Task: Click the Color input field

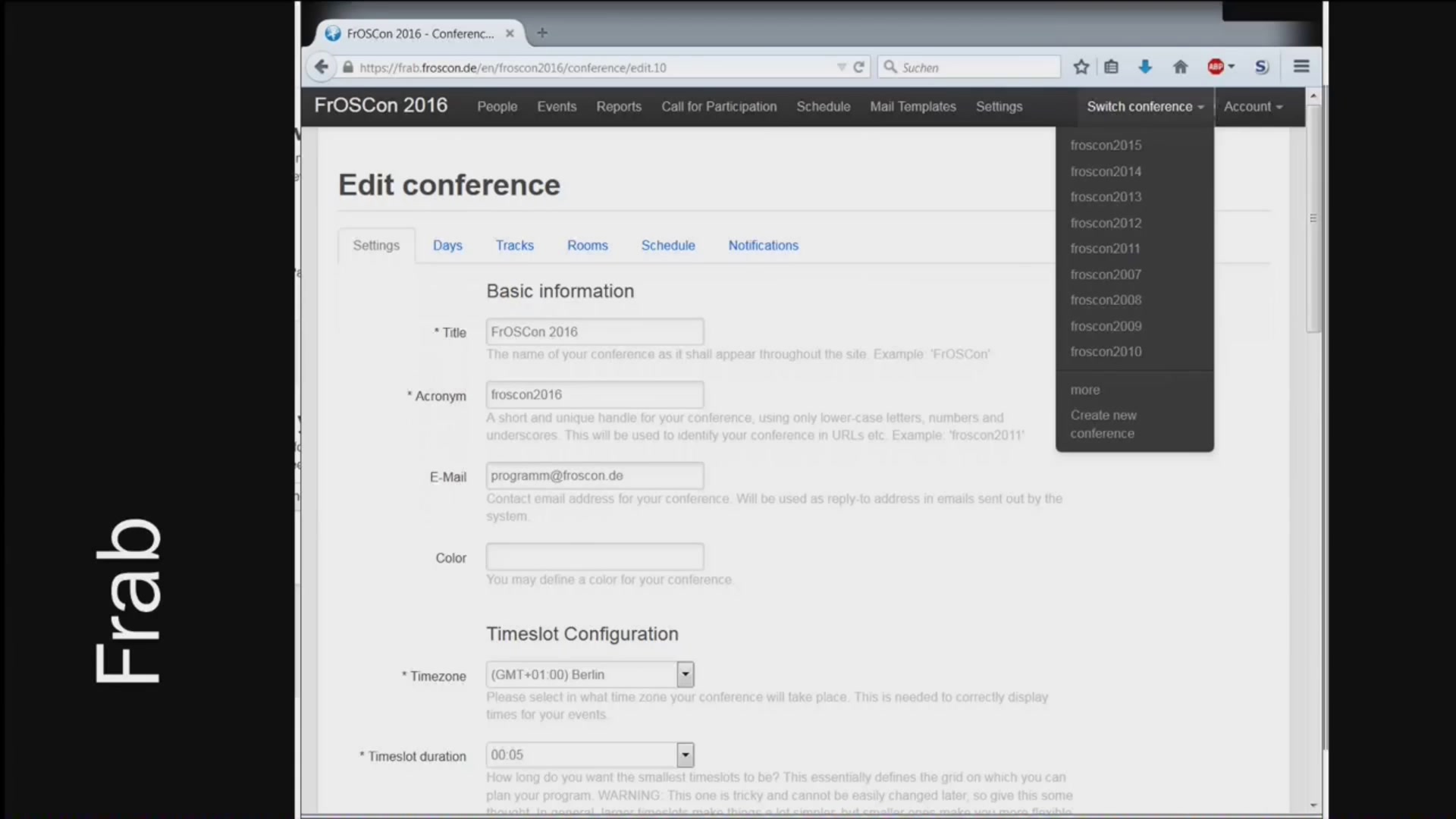Action: click(x=595, y=557)
